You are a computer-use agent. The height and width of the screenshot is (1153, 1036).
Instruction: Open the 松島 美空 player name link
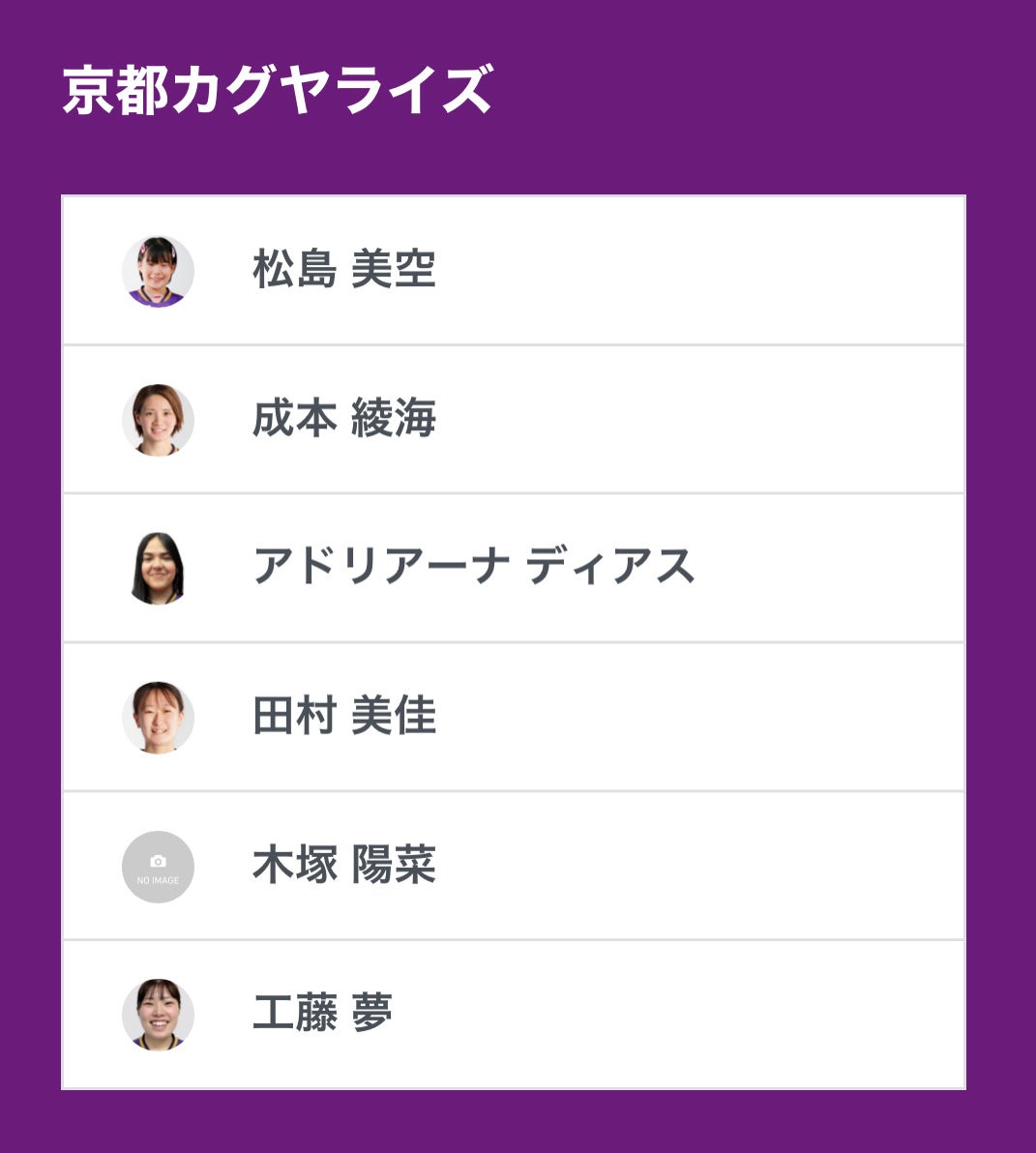tap(343, 270)
